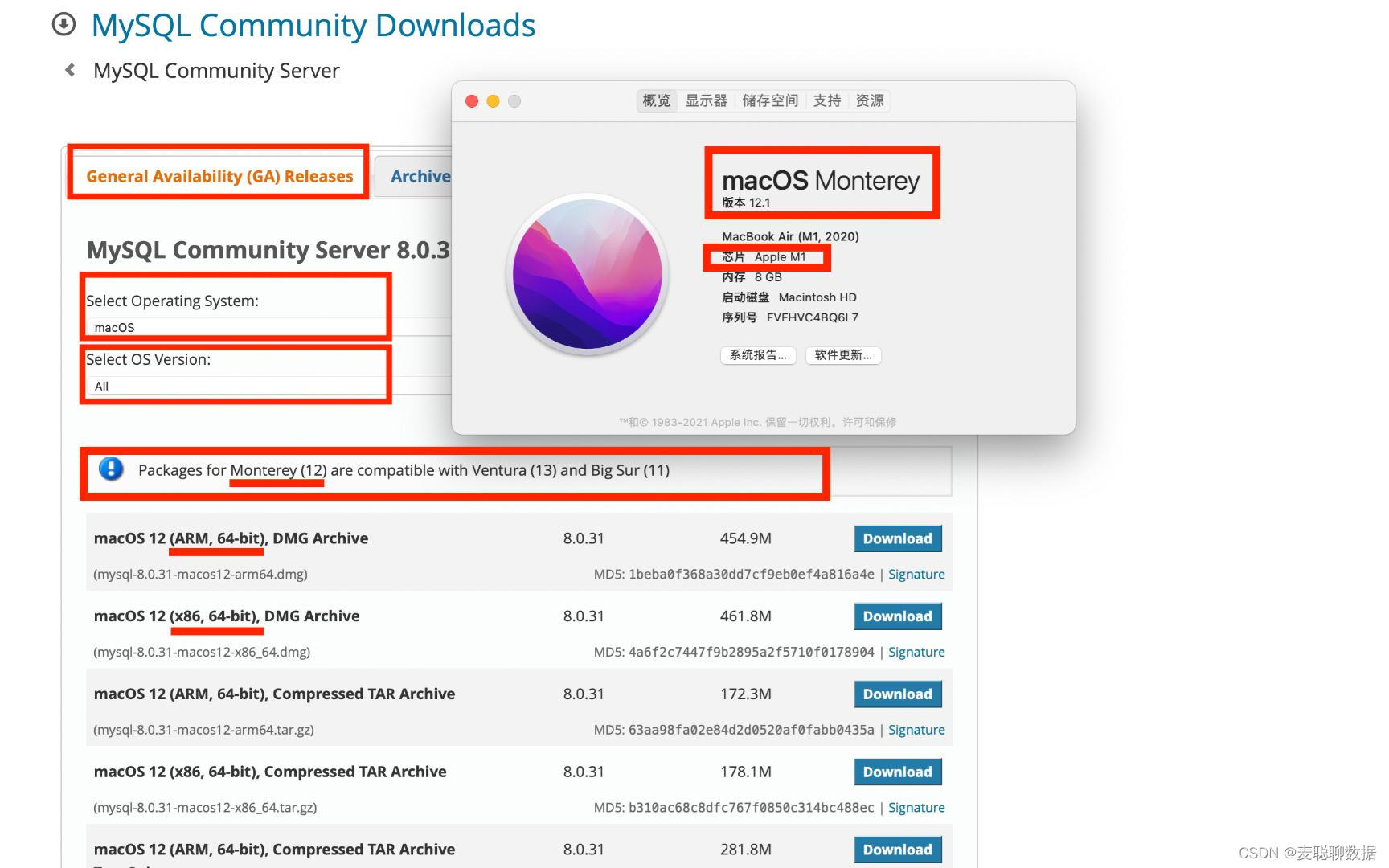
Task: Minimize the About This Mac window
Action: [x=493, y=101]
